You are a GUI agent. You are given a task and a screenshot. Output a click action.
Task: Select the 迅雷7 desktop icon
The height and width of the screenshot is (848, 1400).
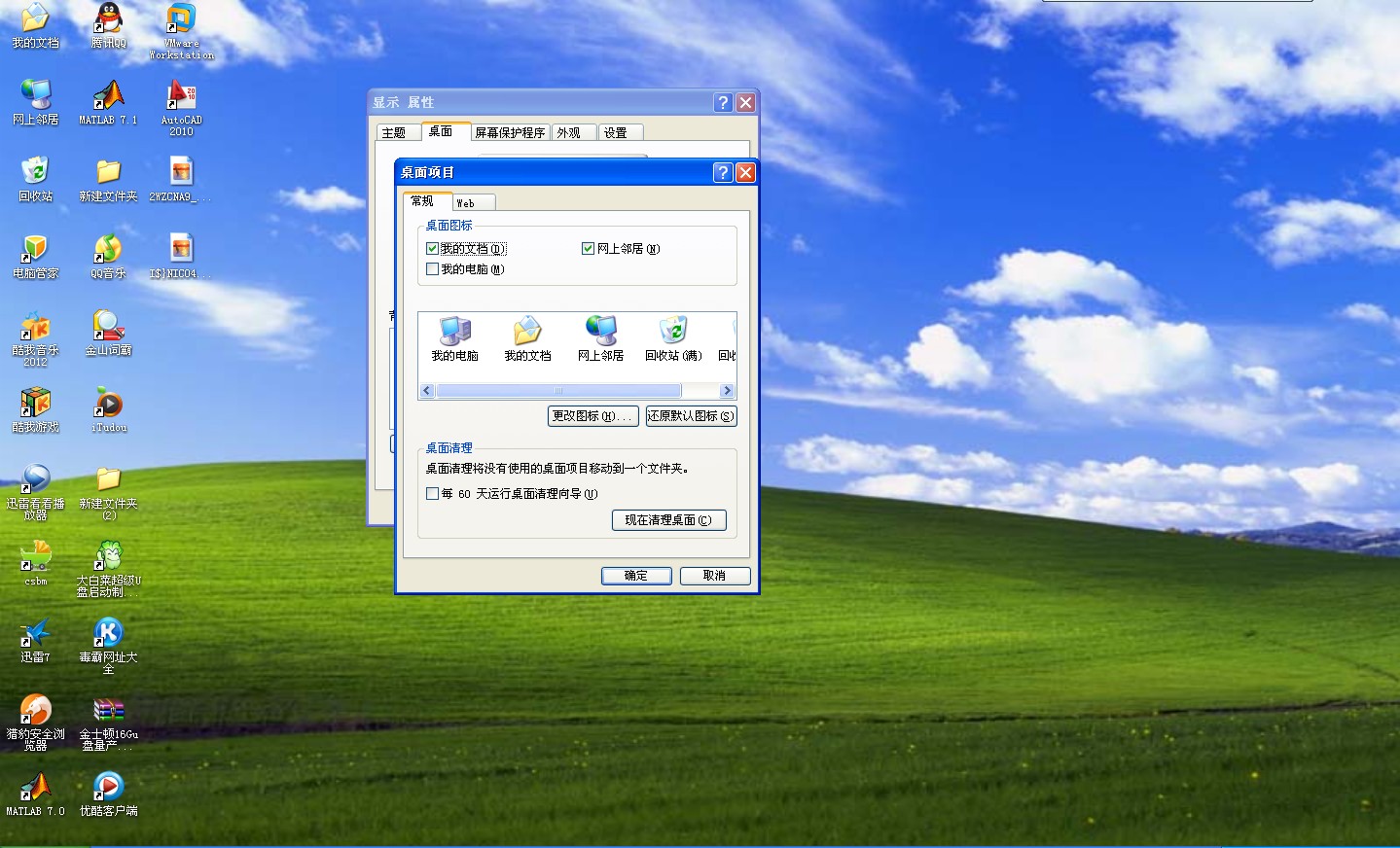click(35, 640)
